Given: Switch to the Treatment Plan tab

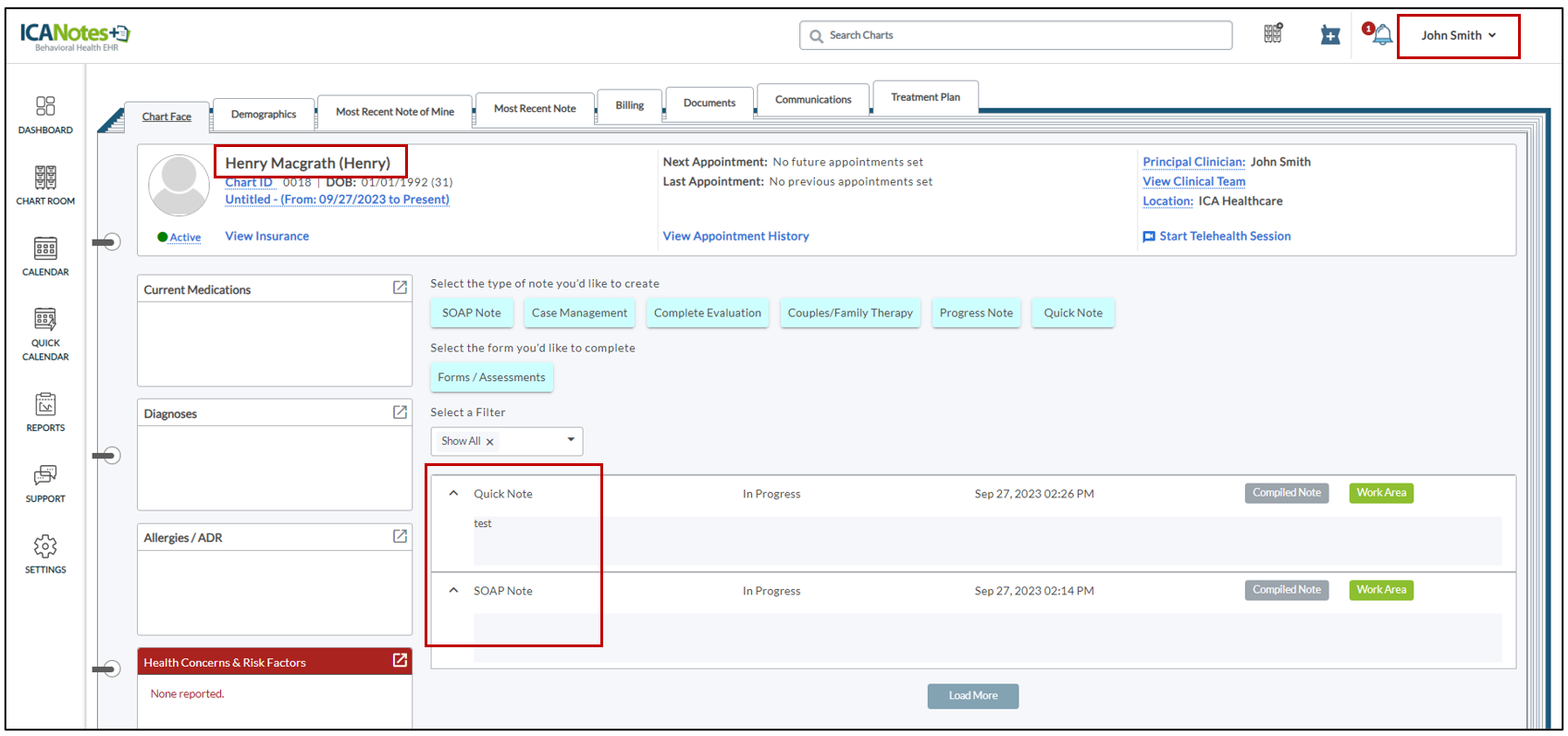Looking at the screenshot, I should [x=925, y=97].
